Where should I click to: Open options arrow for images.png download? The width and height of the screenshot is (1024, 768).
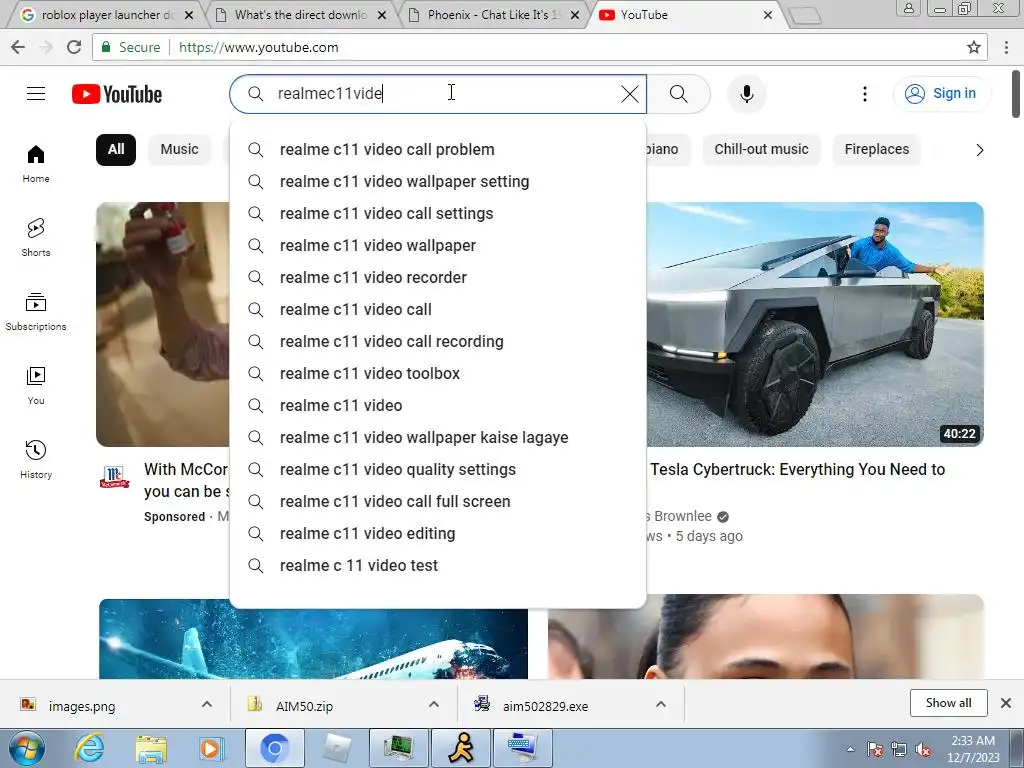(x=206, y=704)
